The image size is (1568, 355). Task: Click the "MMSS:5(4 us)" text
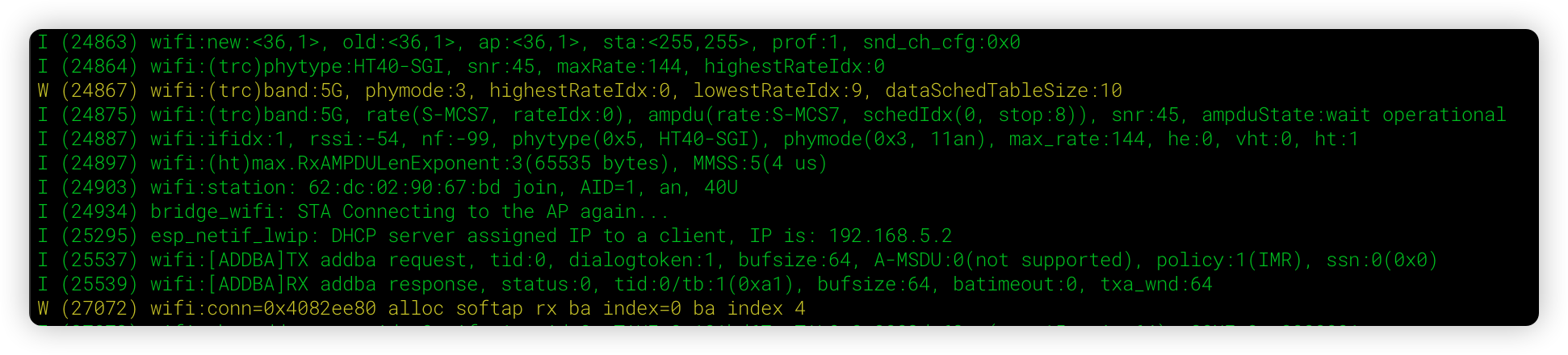(x=760, y=164)
